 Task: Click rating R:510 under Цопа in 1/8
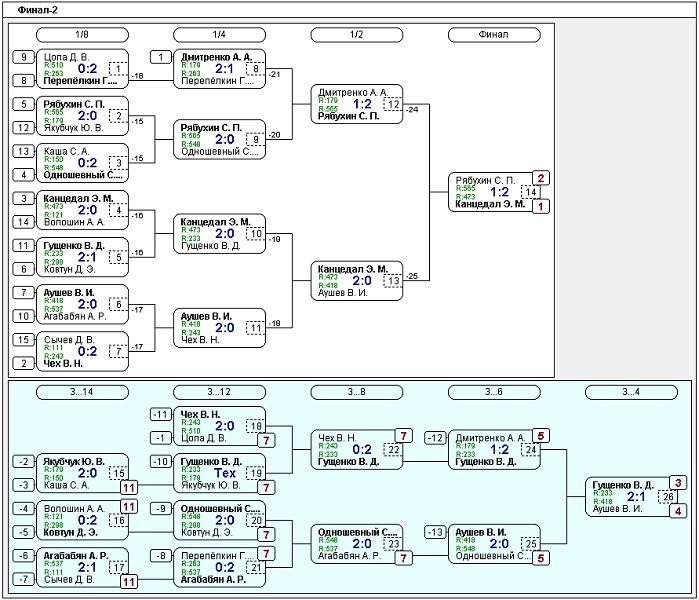tap(53, 65)
